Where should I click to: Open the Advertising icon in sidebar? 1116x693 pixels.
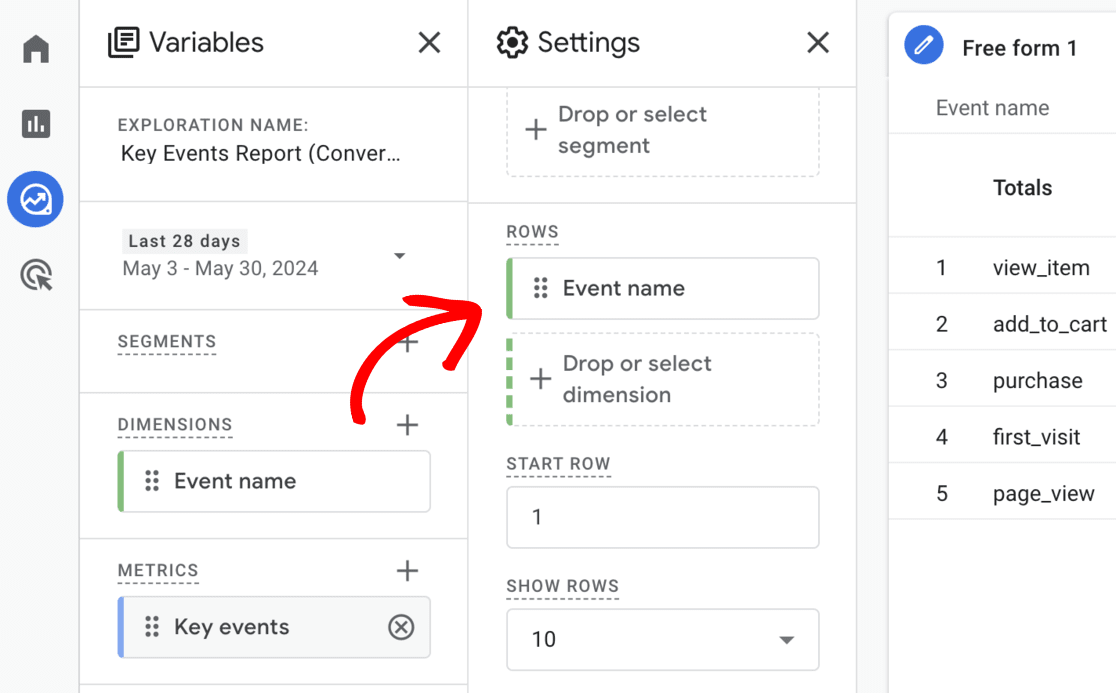point(36,275)
